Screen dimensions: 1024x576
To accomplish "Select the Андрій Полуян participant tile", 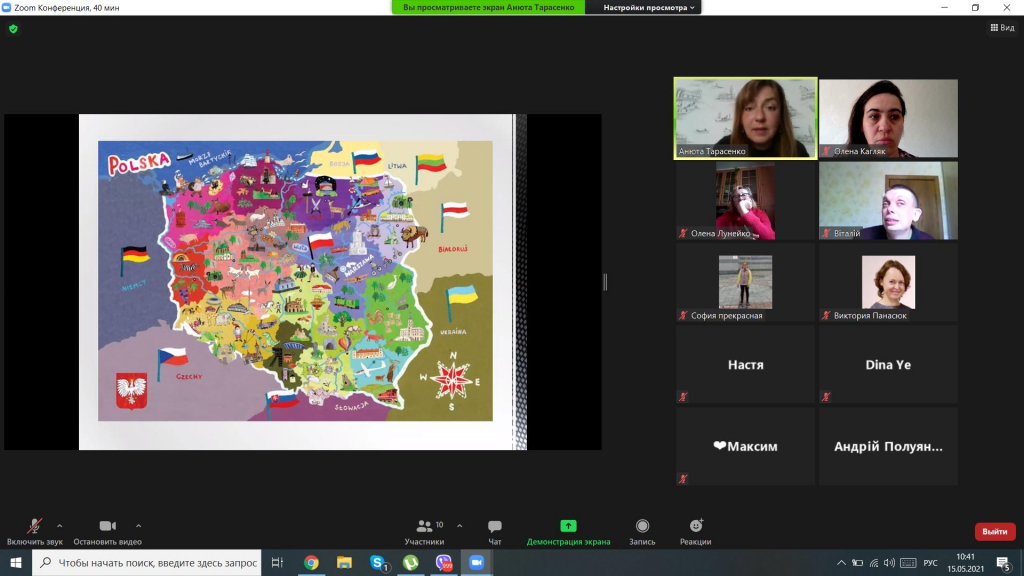I will tap(888, 447).
